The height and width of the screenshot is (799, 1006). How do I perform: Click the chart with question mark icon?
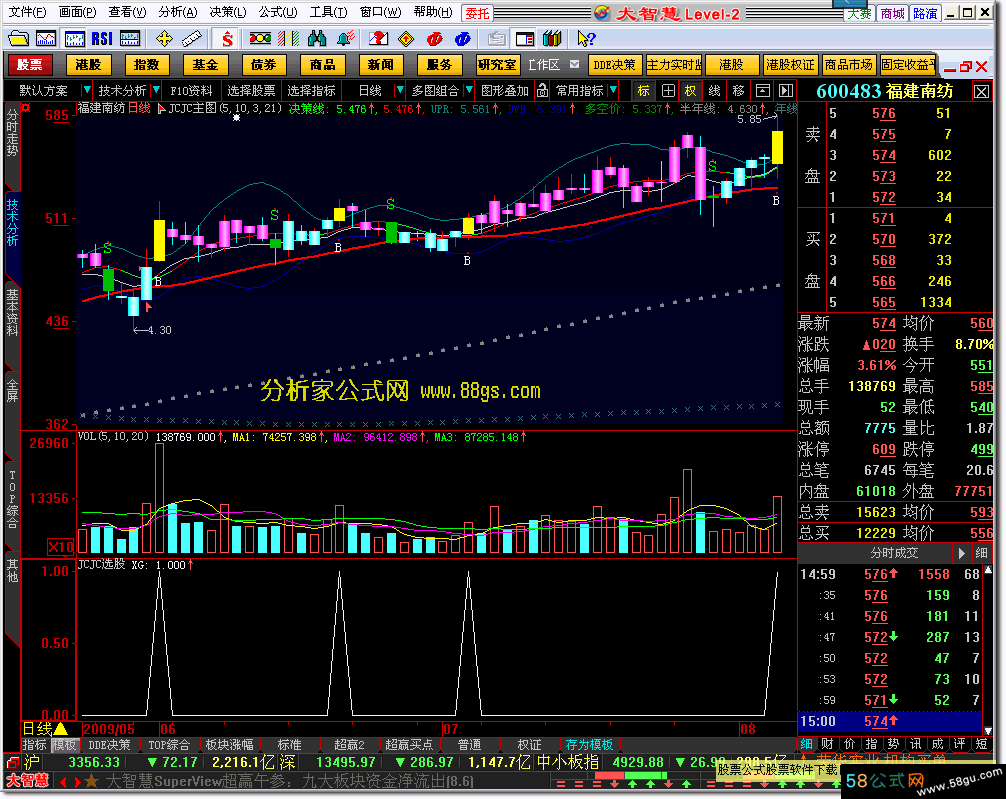(x=378, y=39)
